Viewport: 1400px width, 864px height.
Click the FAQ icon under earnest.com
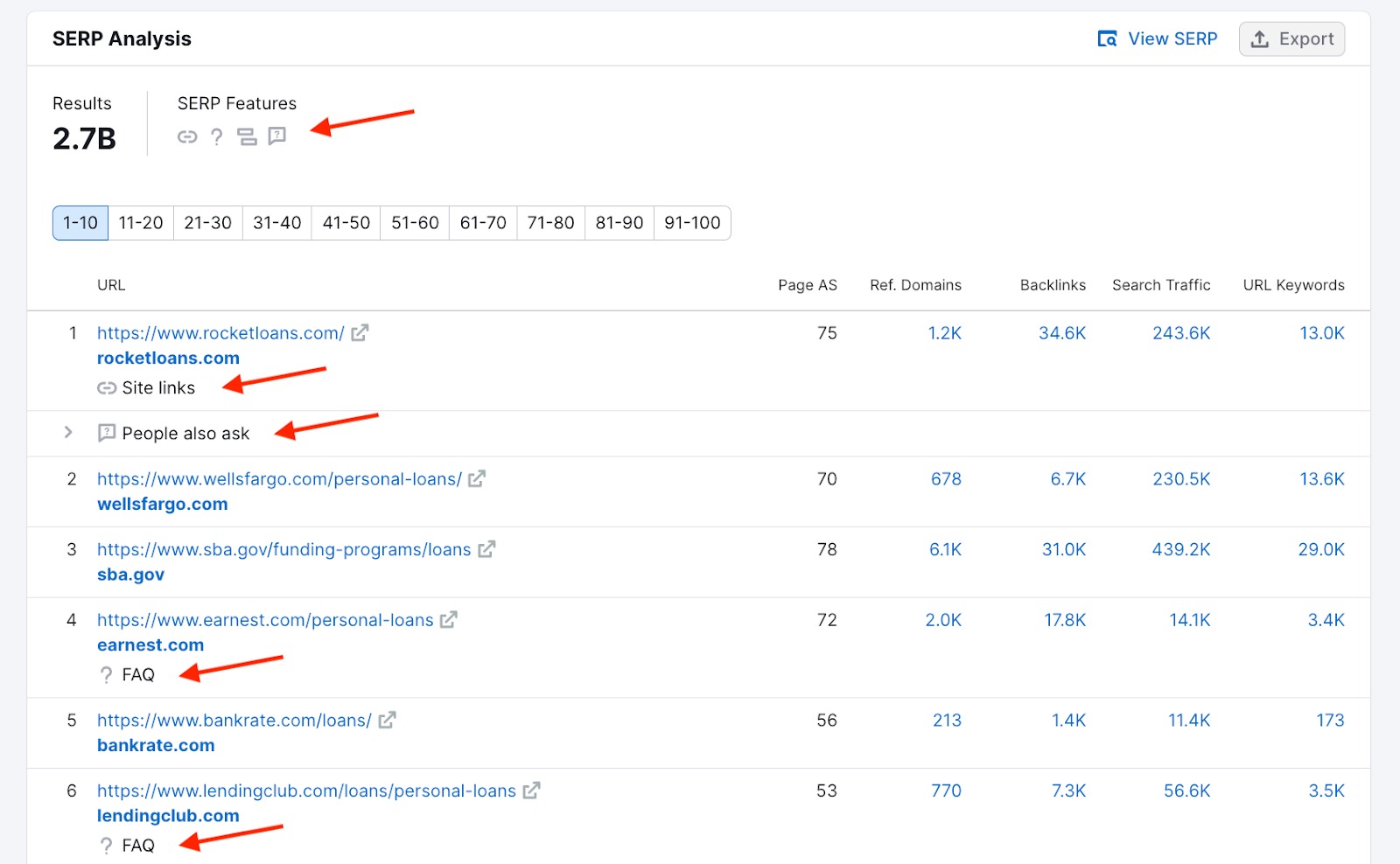(106, 675)
